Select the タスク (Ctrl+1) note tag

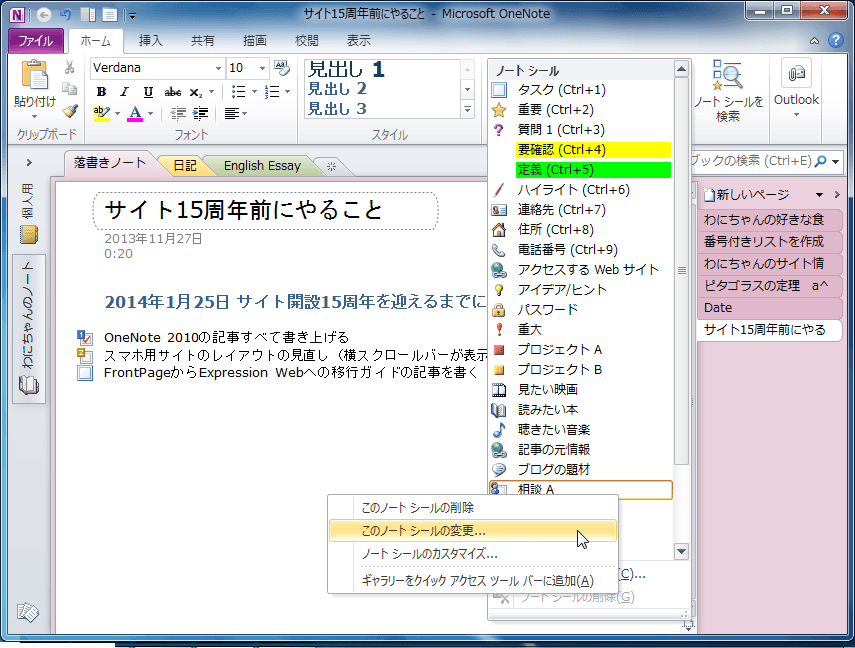point(581,90)
